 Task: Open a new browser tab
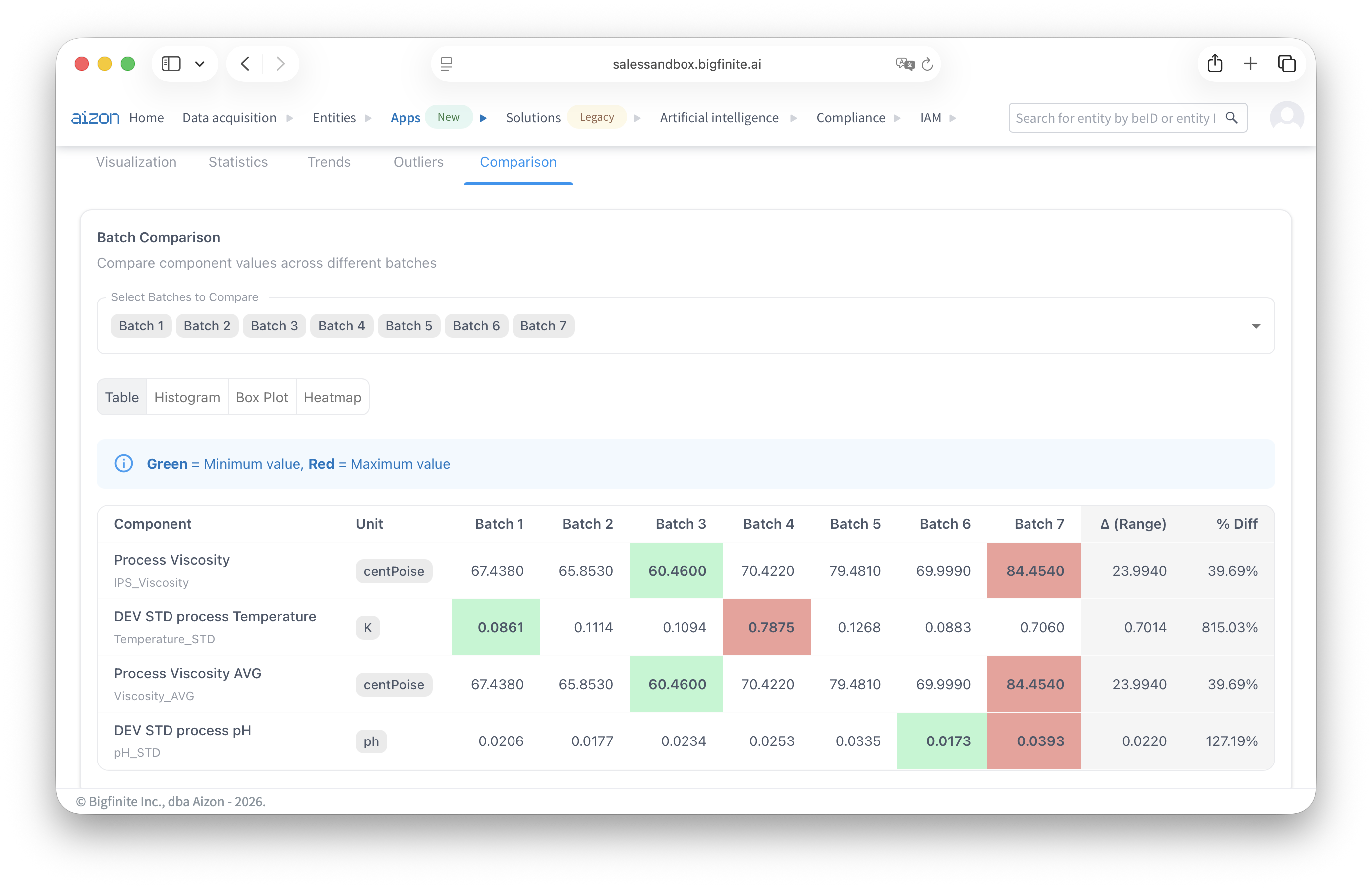[1250, 63]
